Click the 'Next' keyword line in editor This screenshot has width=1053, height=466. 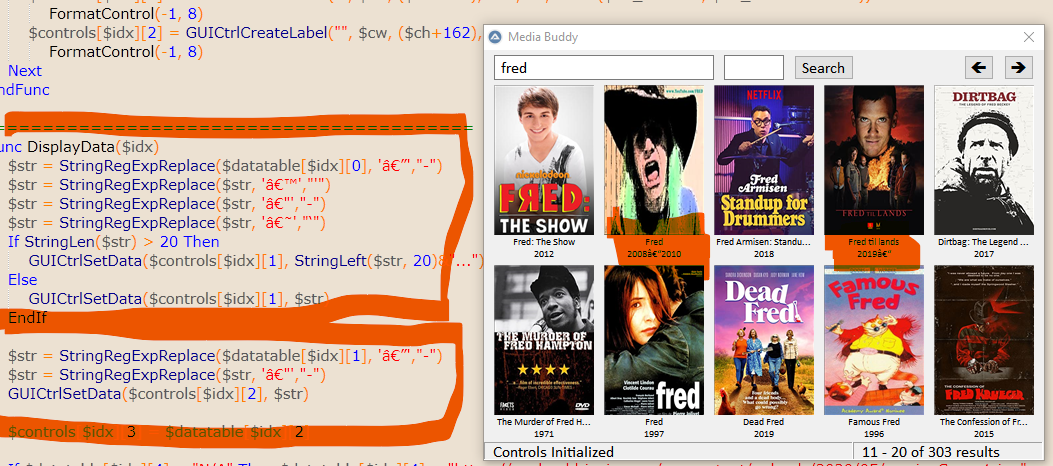click(x=25, y=71)
